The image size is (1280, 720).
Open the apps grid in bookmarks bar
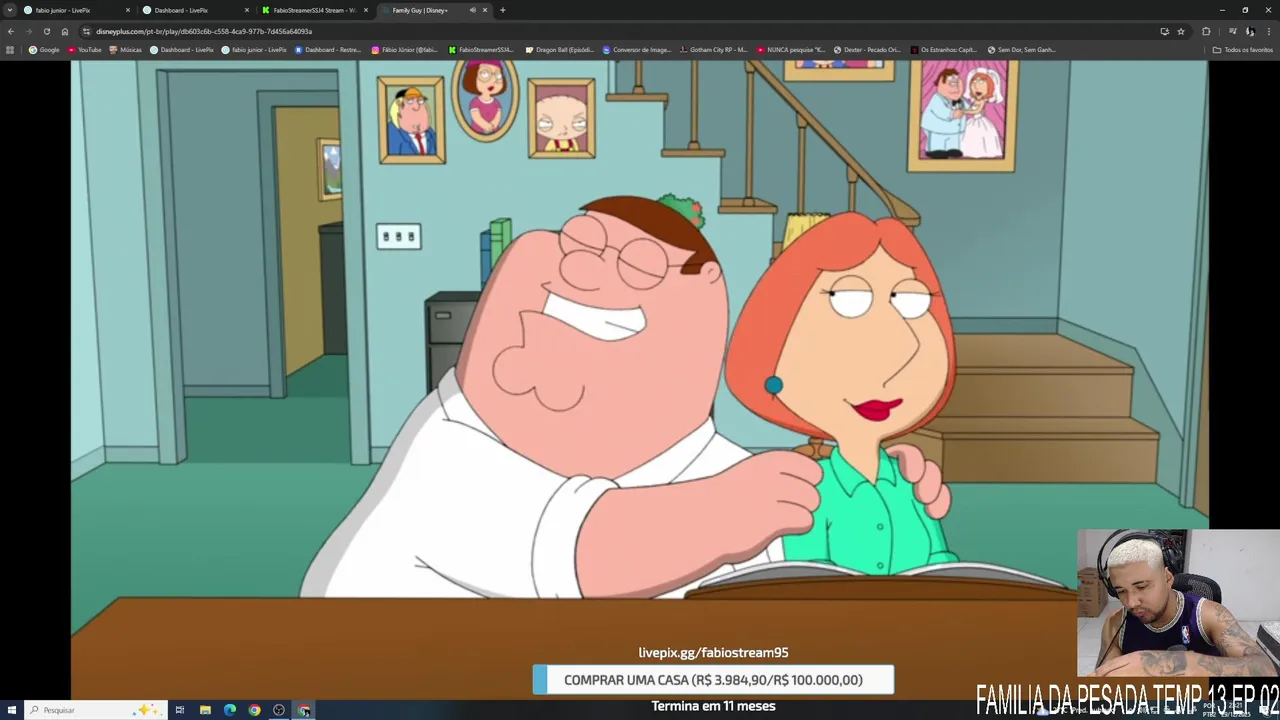tap(10, 49)
